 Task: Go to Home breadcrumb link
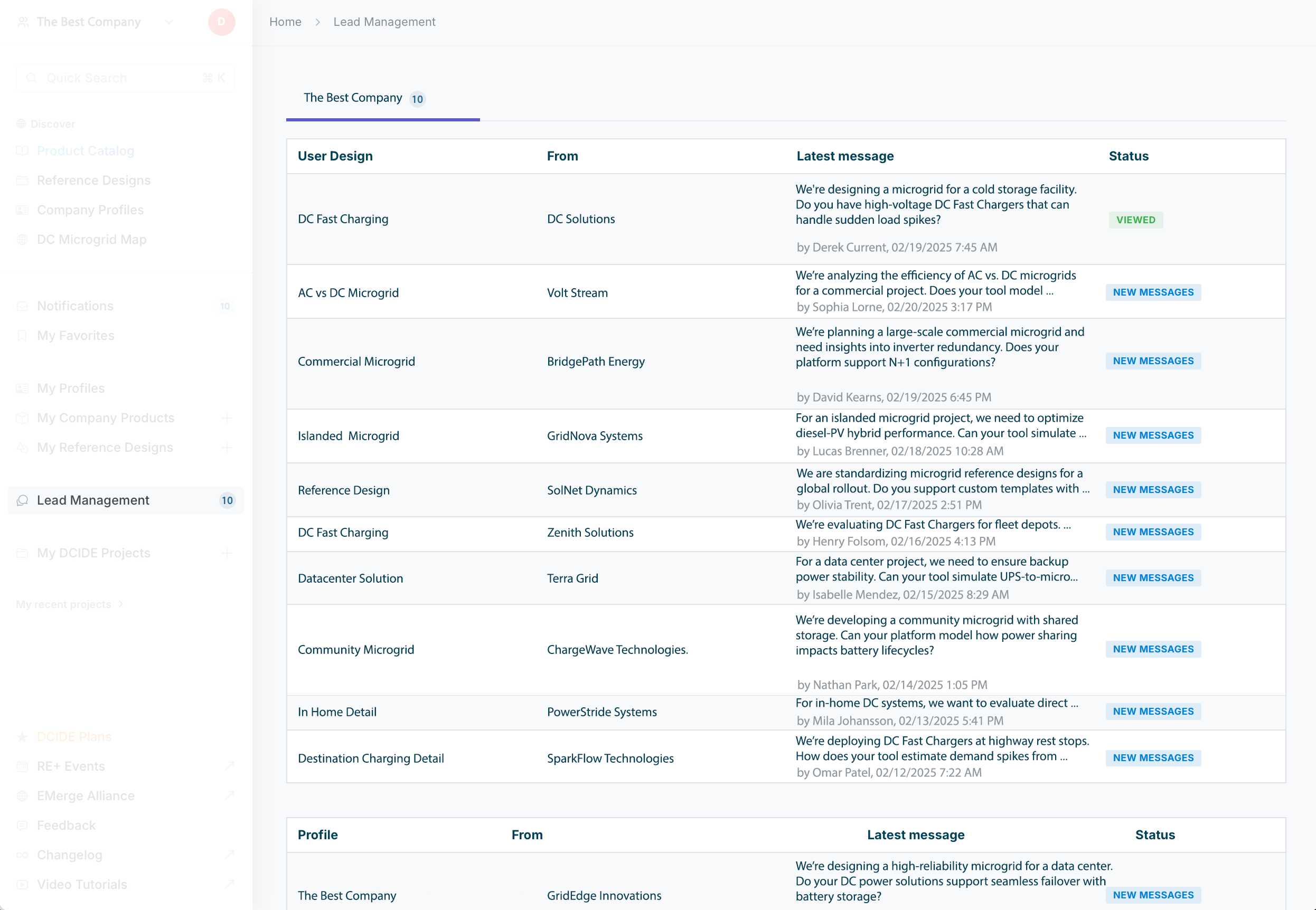point(285,22)
